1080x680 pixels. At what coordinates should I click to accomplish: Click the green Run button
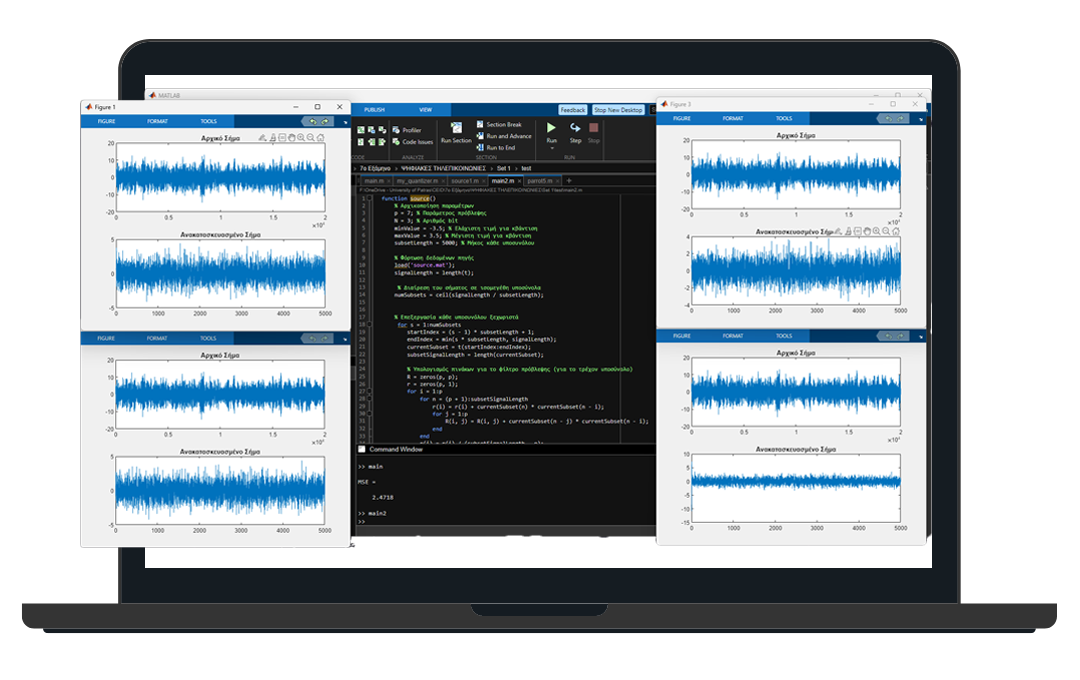(x=551, y=128)
